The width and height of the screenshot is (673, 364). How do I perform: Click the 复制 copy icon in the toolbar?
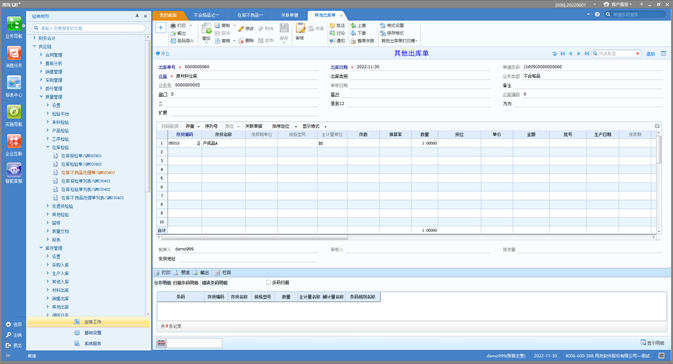pyautogui.click(x=217, y=25)
